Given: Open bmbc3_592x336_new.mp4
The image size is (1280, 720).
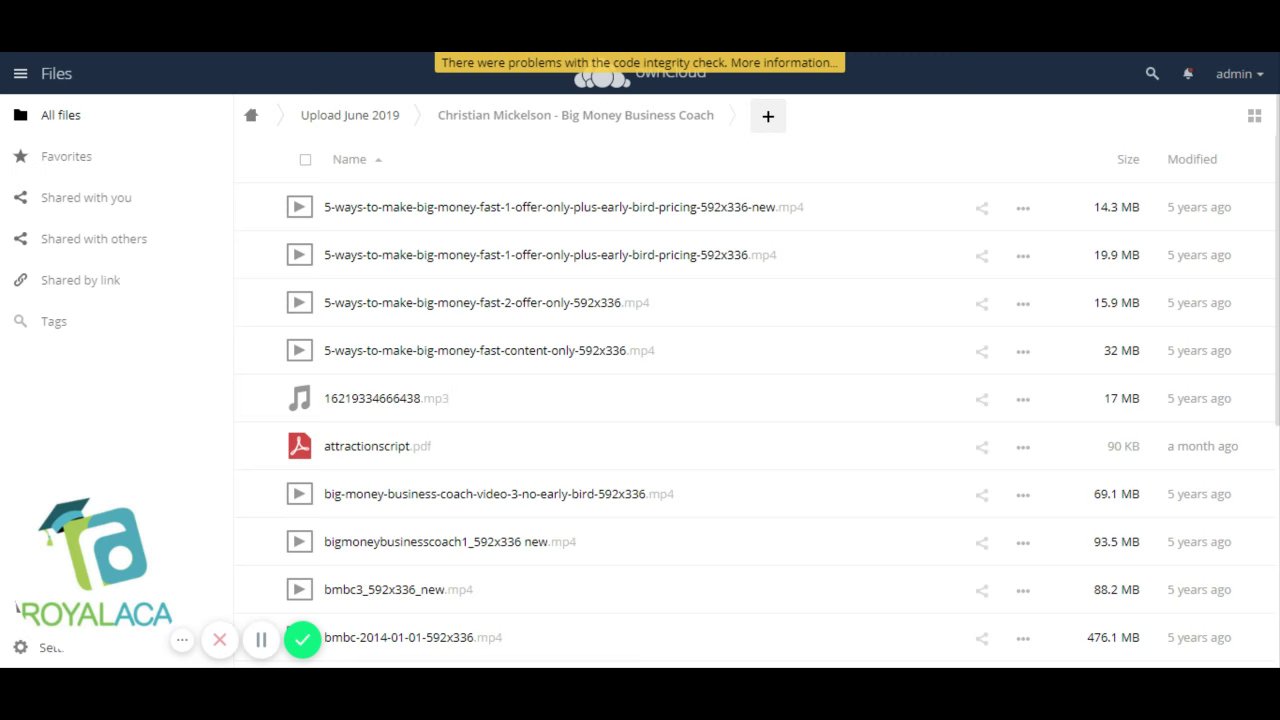Looking at the screenshot, I should click(398, 590).
